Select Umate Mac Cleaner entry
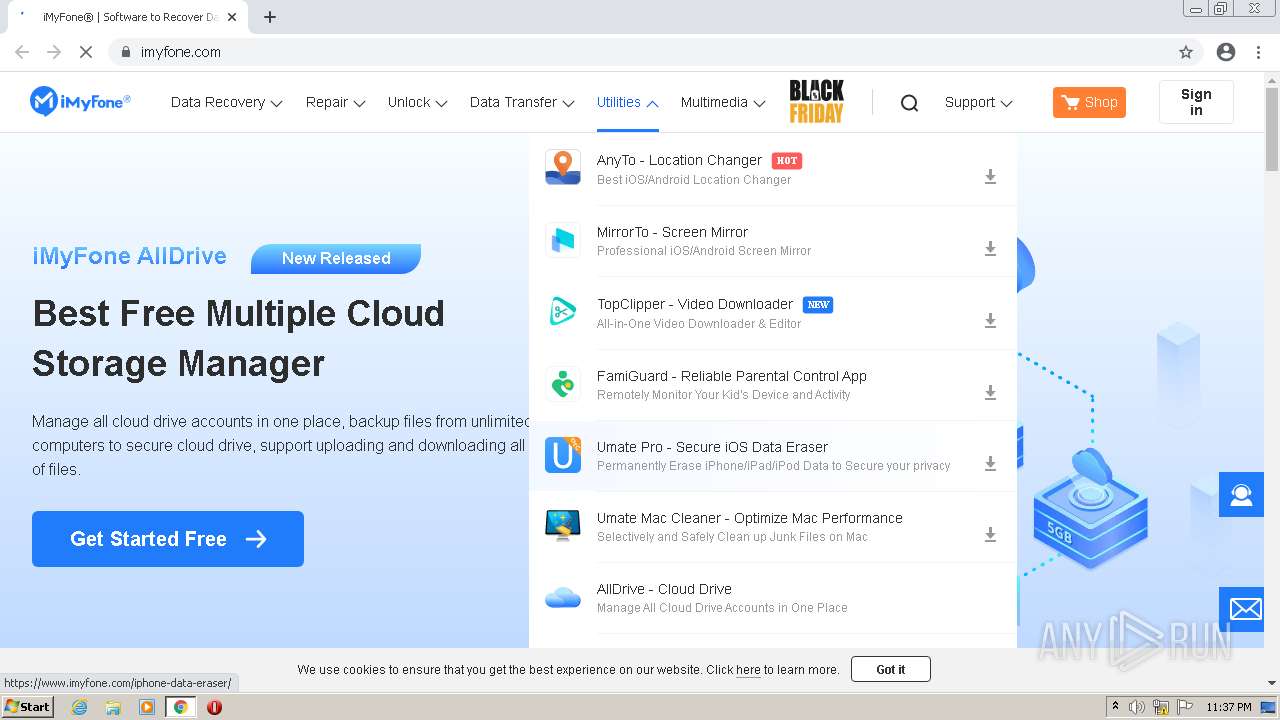 point(773,527)
